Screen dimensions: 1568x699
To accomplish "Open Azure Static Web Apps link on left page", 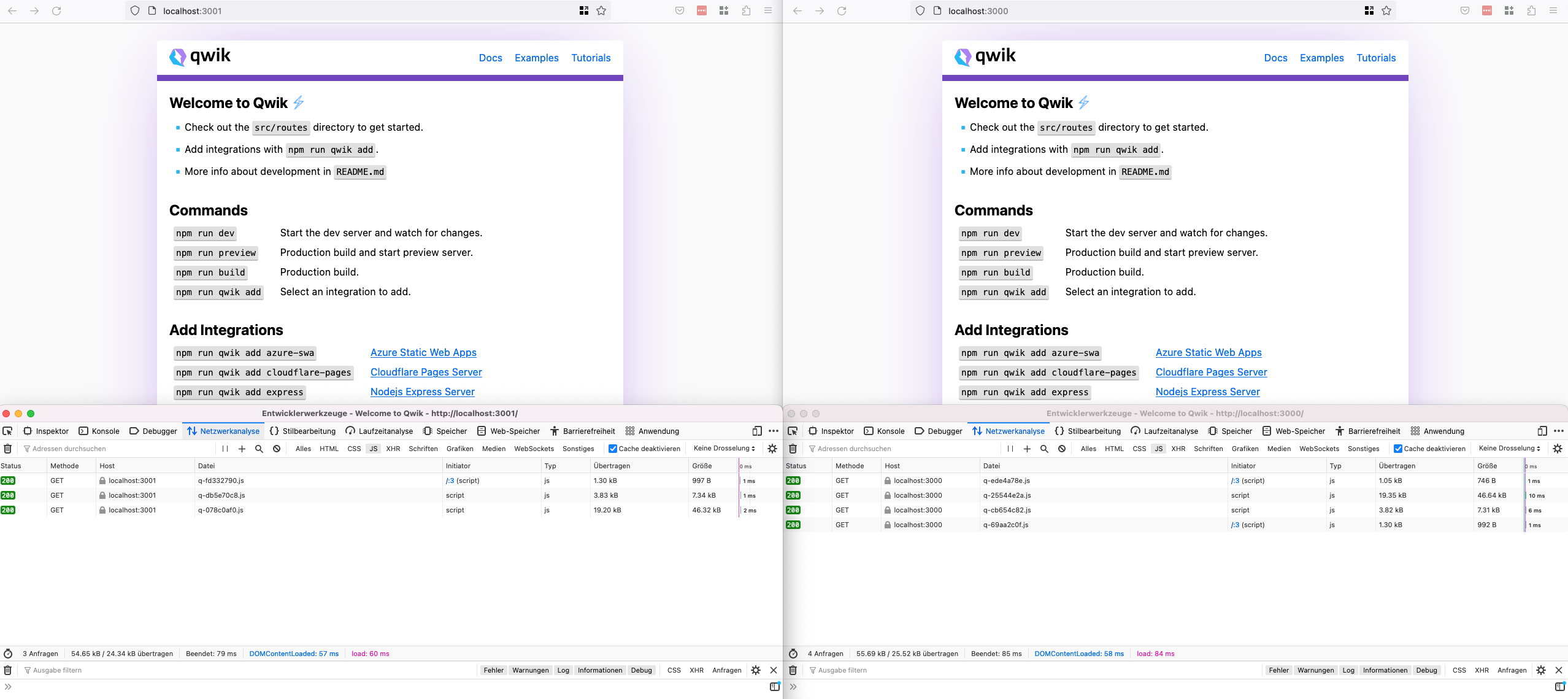I will click(423, 352).
